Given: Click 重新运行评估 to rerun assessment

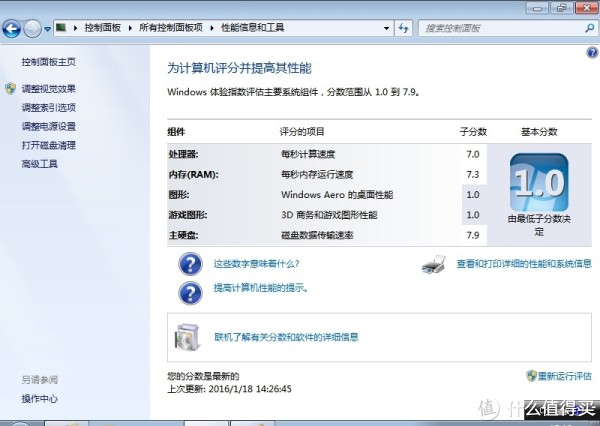Looking at the screenshot, I should [x=564, y=376].
